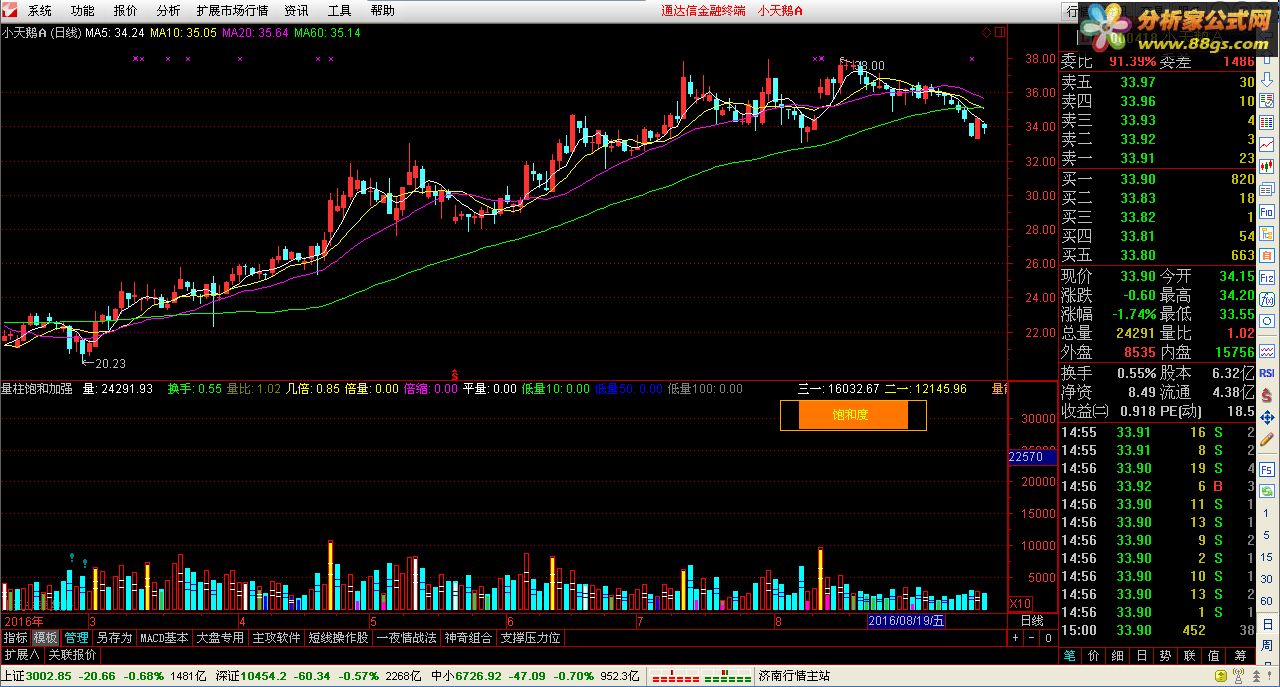This screenshot has height=687, width=1280.
Task: Switch to 神奇组合 template
Action: (468, 637)
